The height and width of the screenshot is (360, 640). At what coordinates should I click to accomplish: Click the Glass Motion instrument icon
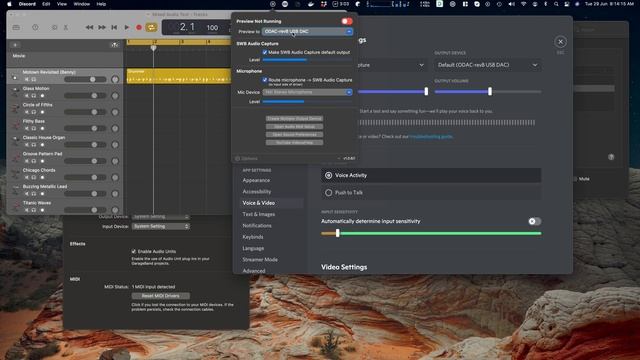16,92
